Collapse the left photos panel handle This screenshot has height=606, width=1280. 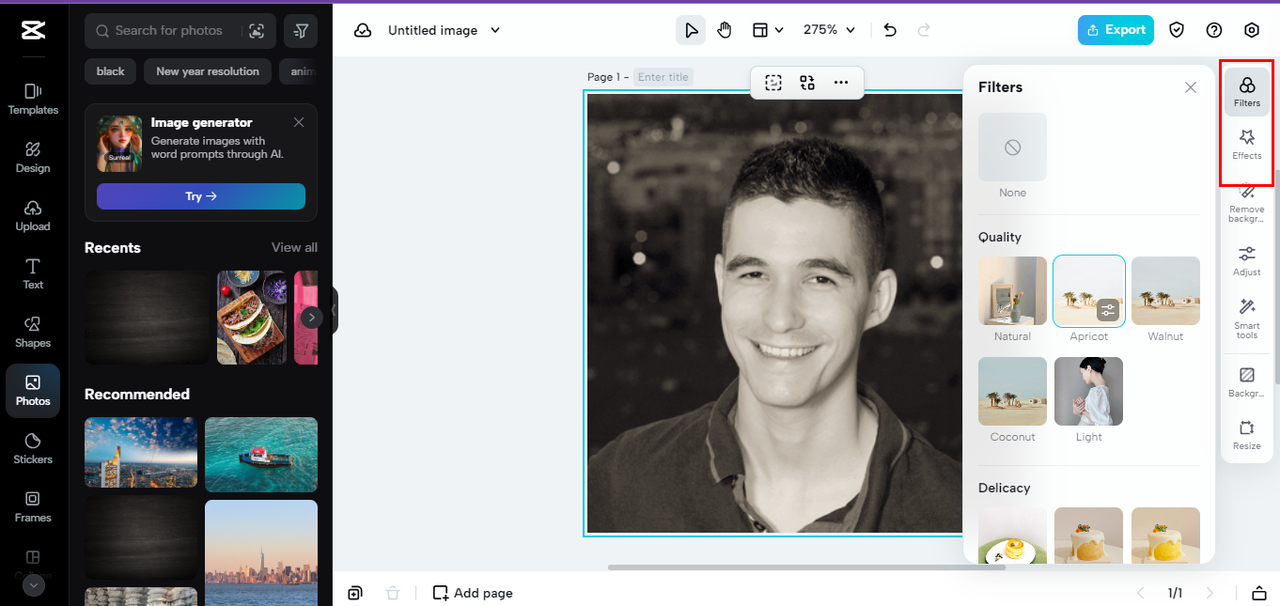click(x=335, y=310)
